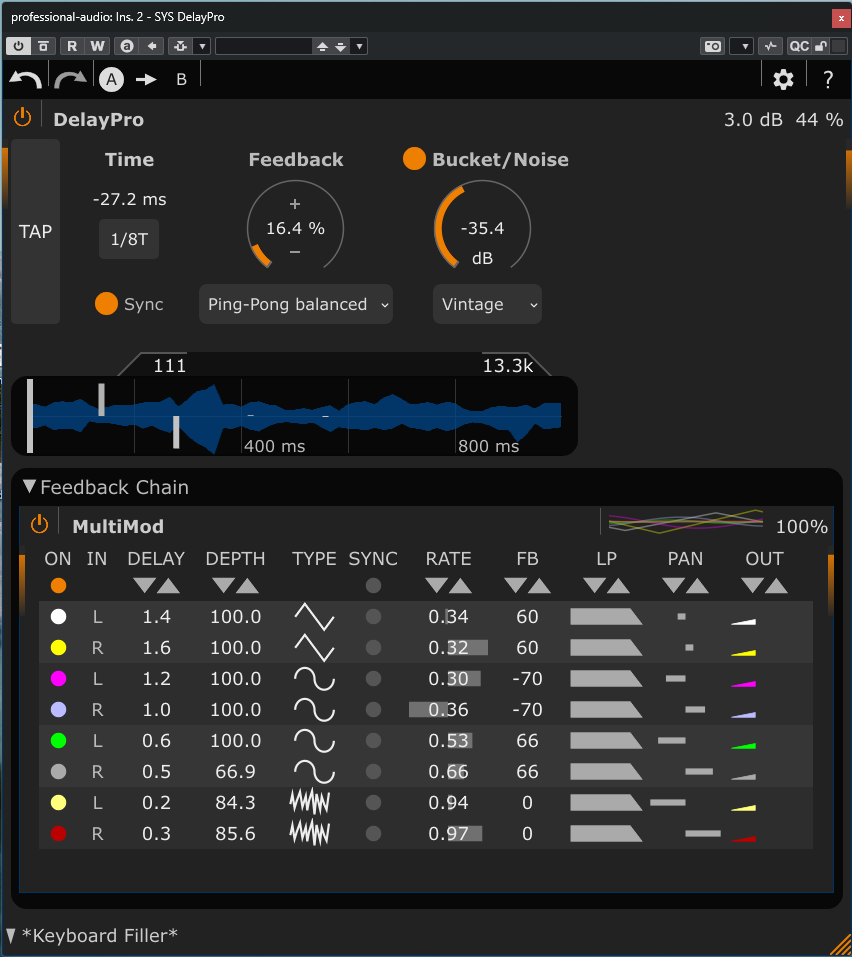Image resolution: width=852 pixels, height=957 pixels.
Task: Open help with the question mark icon
Action: pyautogui.click(x=828, y=80)
